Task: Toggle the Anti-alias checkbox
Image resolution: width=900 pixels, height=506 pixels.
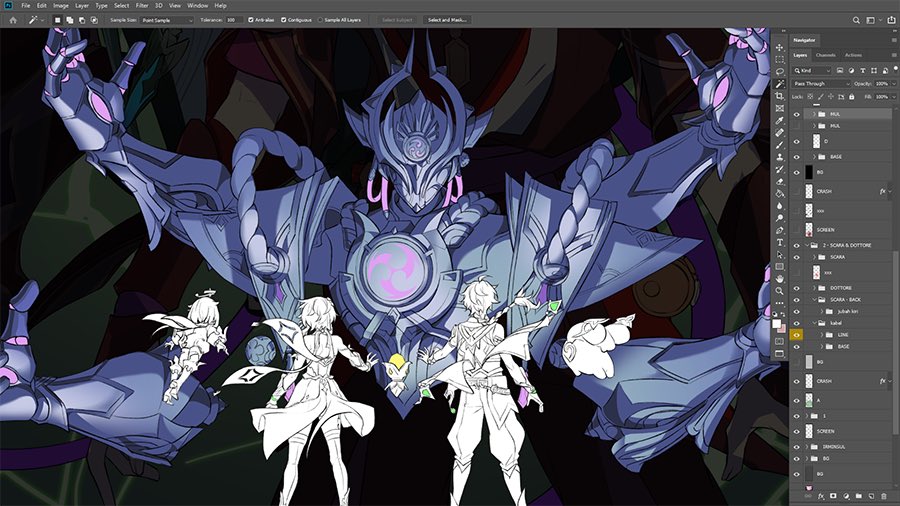Action: pos(250,20)
